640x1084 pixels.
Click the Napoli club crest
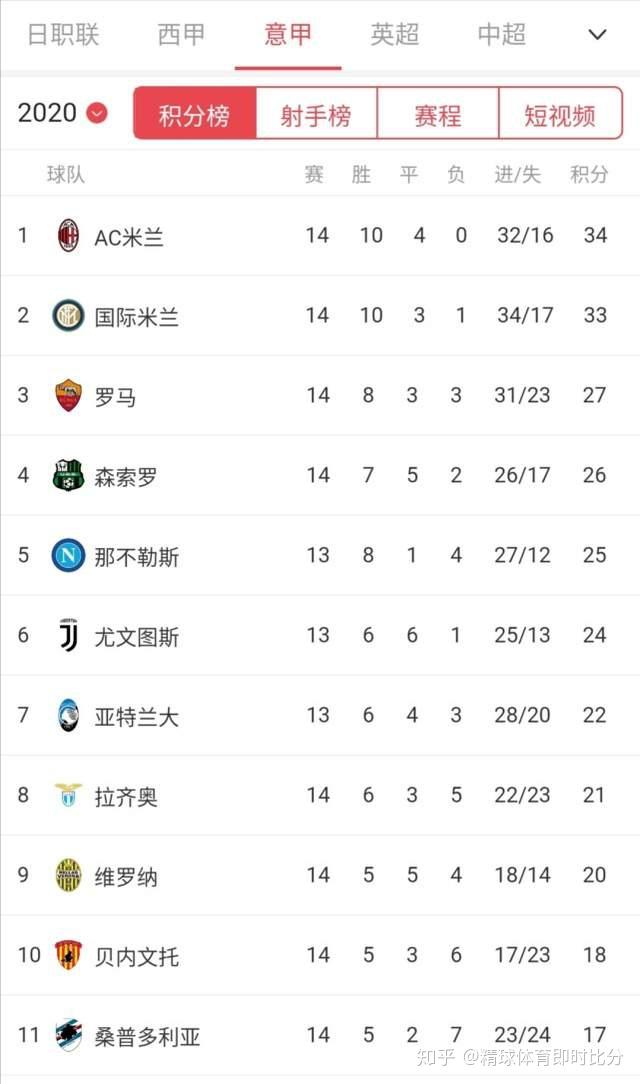pyautogui.click(x=68, y=556)
